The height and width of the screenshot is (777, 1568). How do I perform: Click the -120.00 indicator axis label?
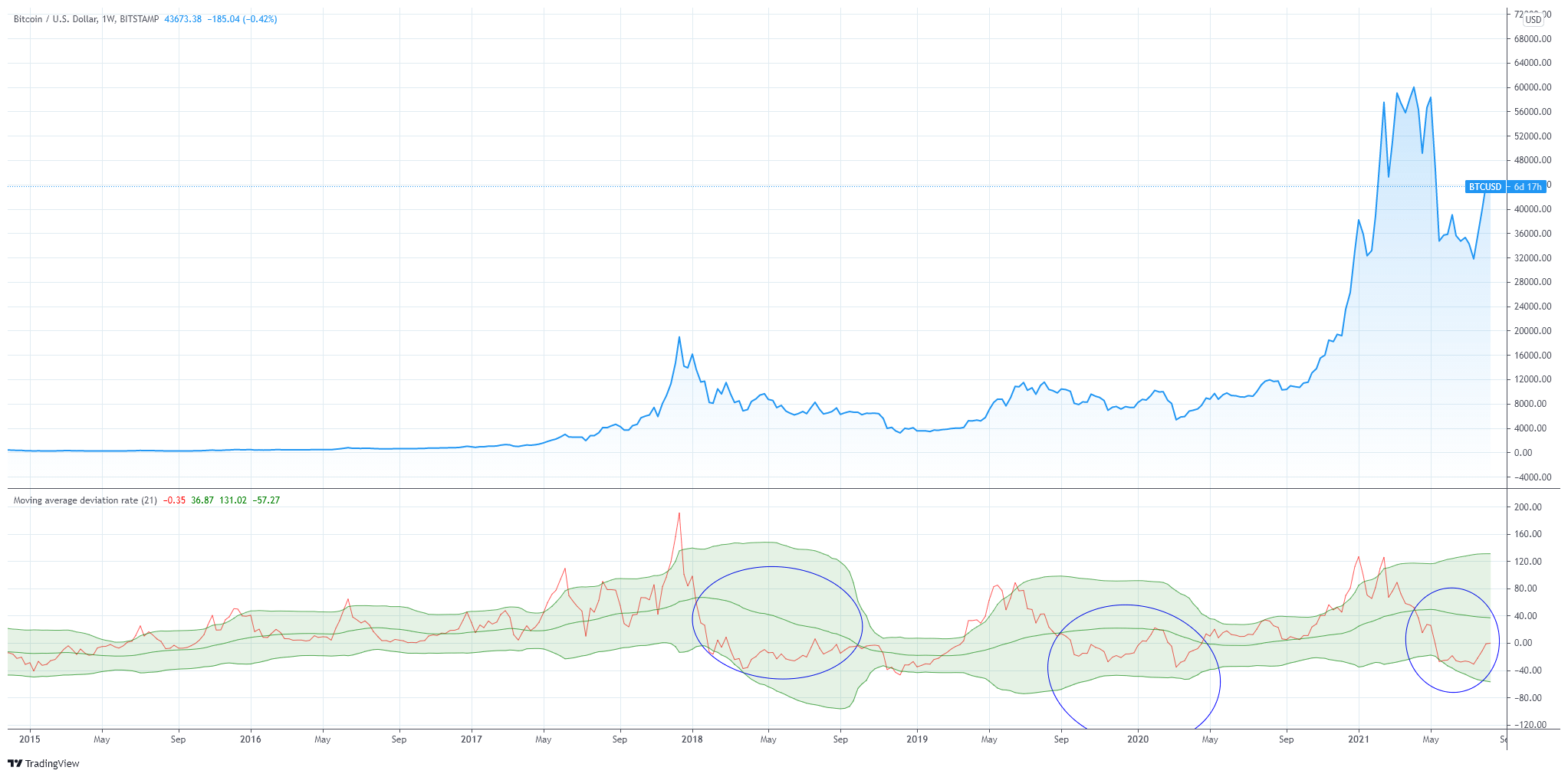click(x=1529, y=725)
